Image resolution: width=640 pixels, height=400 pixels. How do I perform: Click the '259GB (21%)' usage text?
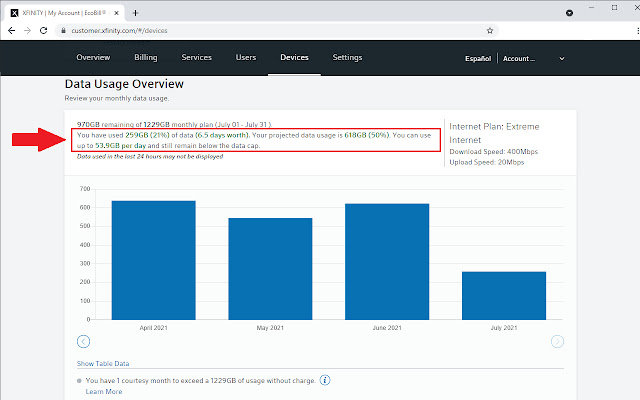point(147,135)
